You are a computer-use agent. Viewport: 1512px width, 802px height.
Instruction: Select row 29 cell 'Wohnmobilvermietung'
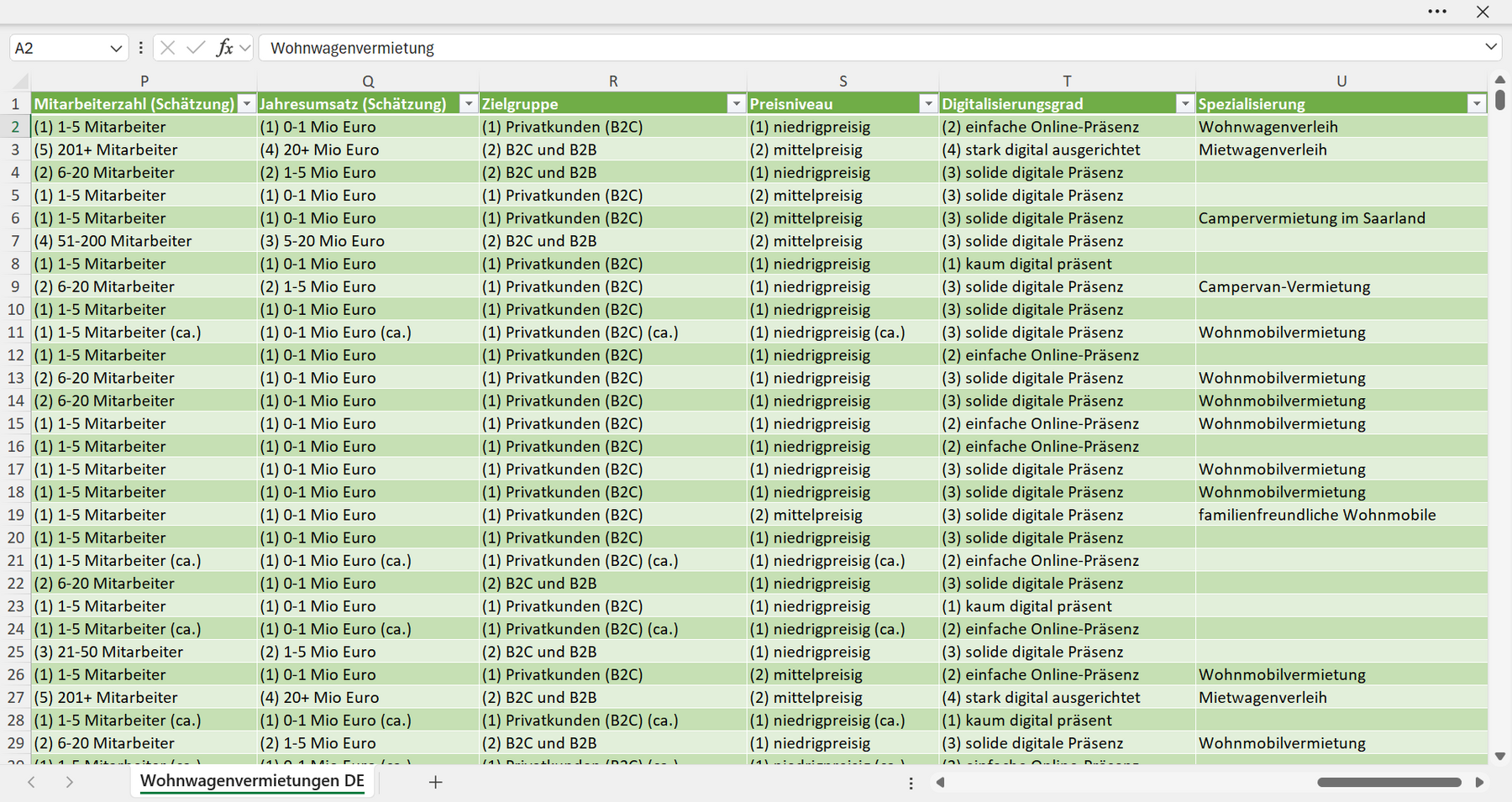(1341, 743)
